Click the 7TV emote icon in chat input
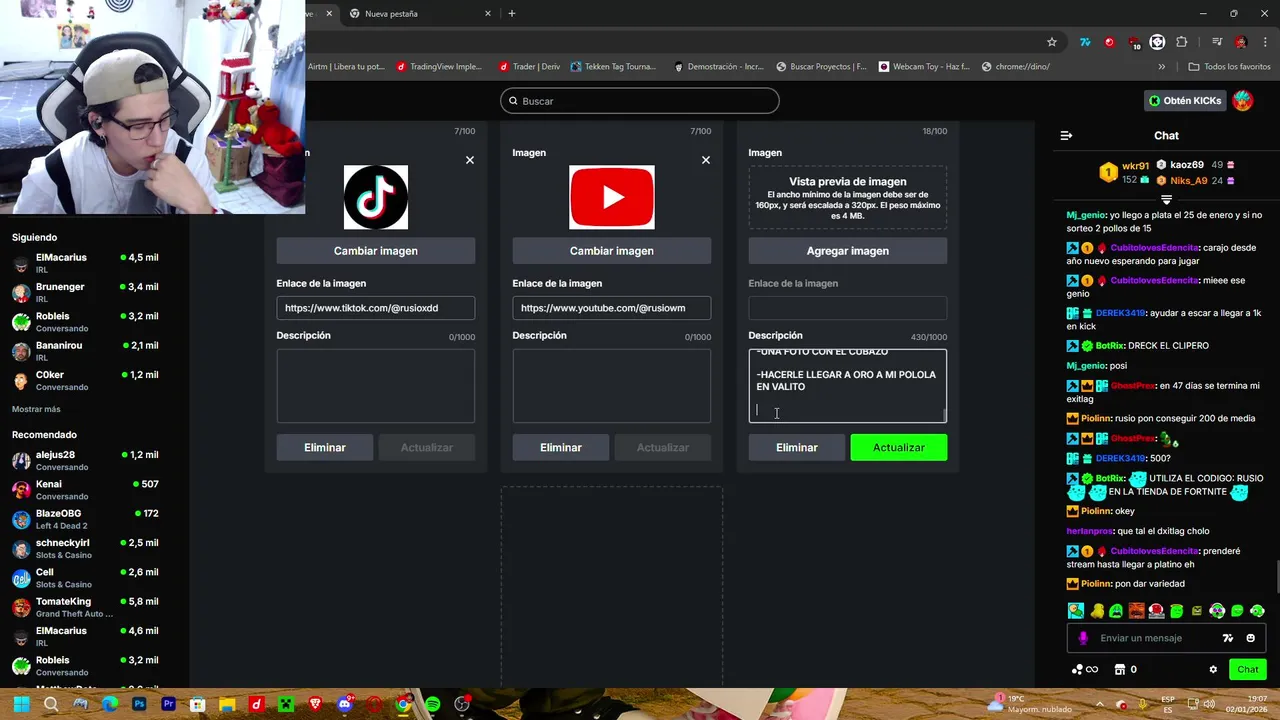This screenshot has width=1280, height=720. [1228, 638]
